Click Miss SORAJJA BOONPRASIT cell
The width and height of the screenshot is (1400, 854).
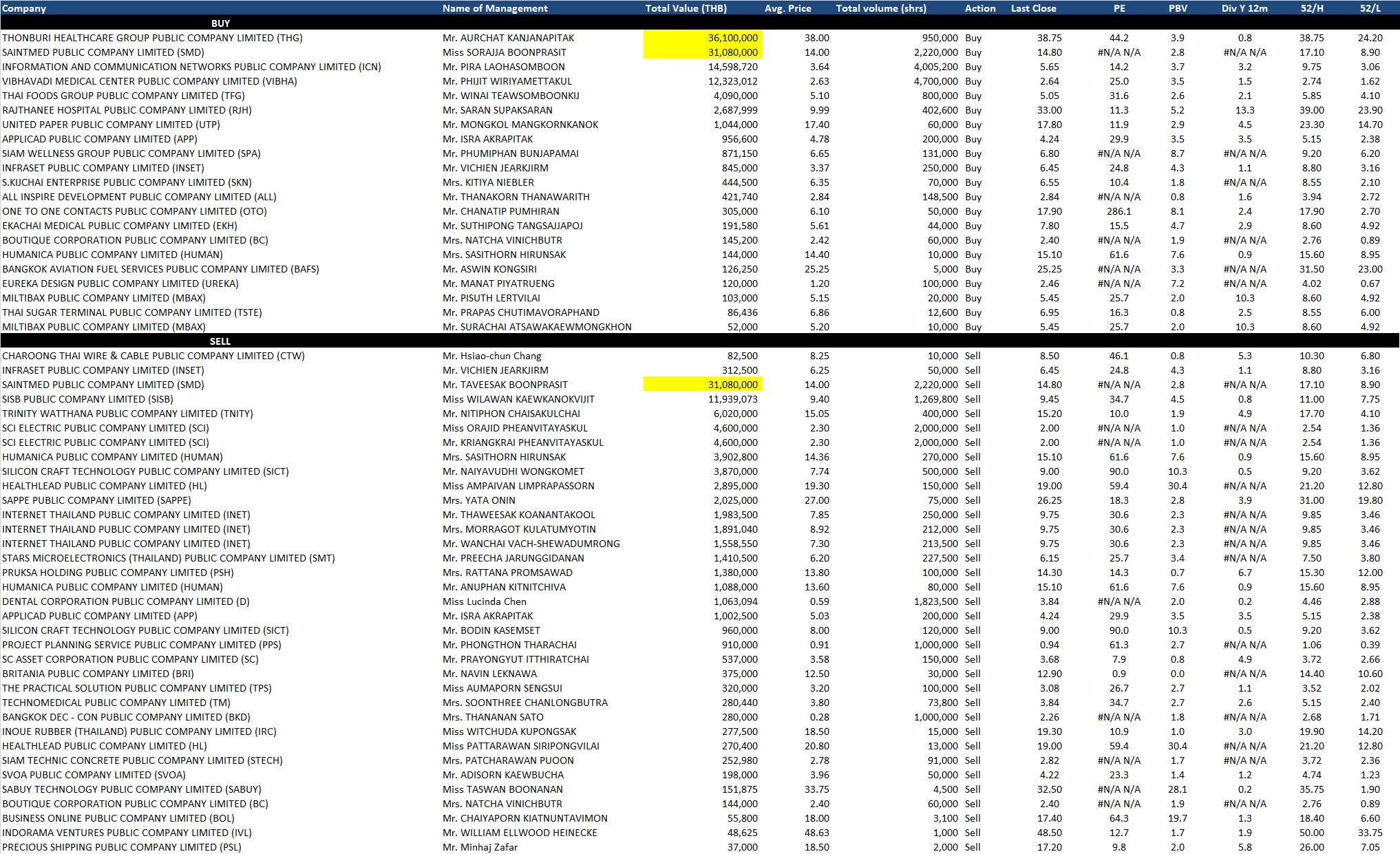505,52
